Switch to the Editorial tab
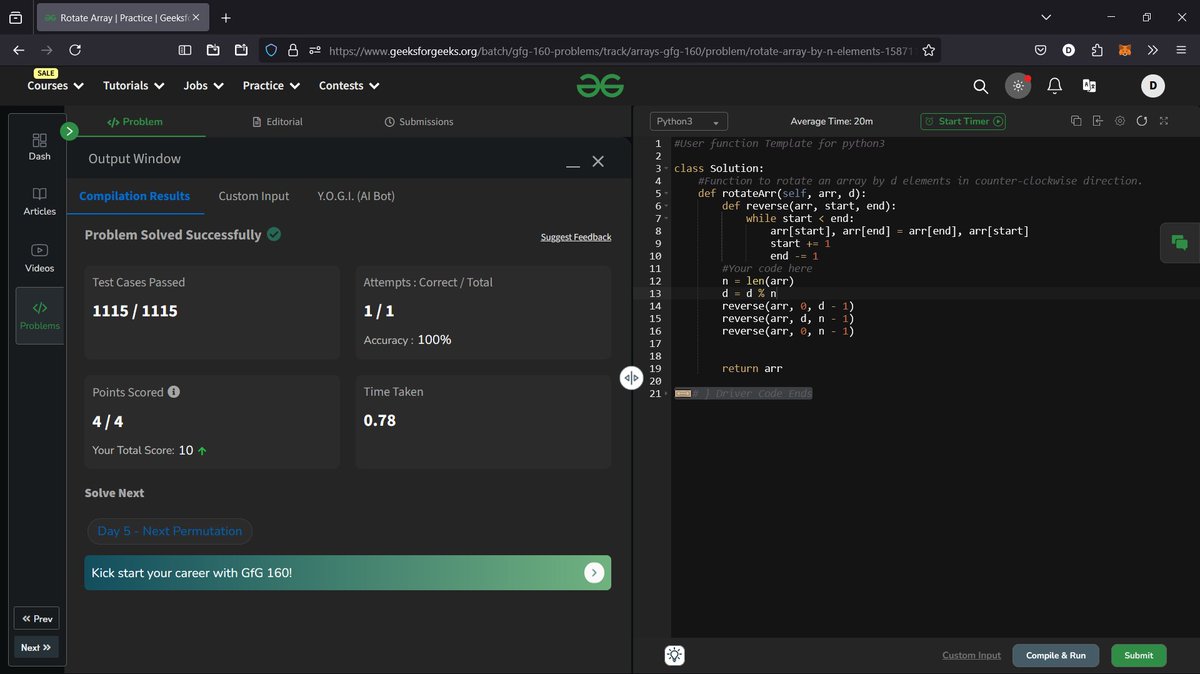 (278, 122)
